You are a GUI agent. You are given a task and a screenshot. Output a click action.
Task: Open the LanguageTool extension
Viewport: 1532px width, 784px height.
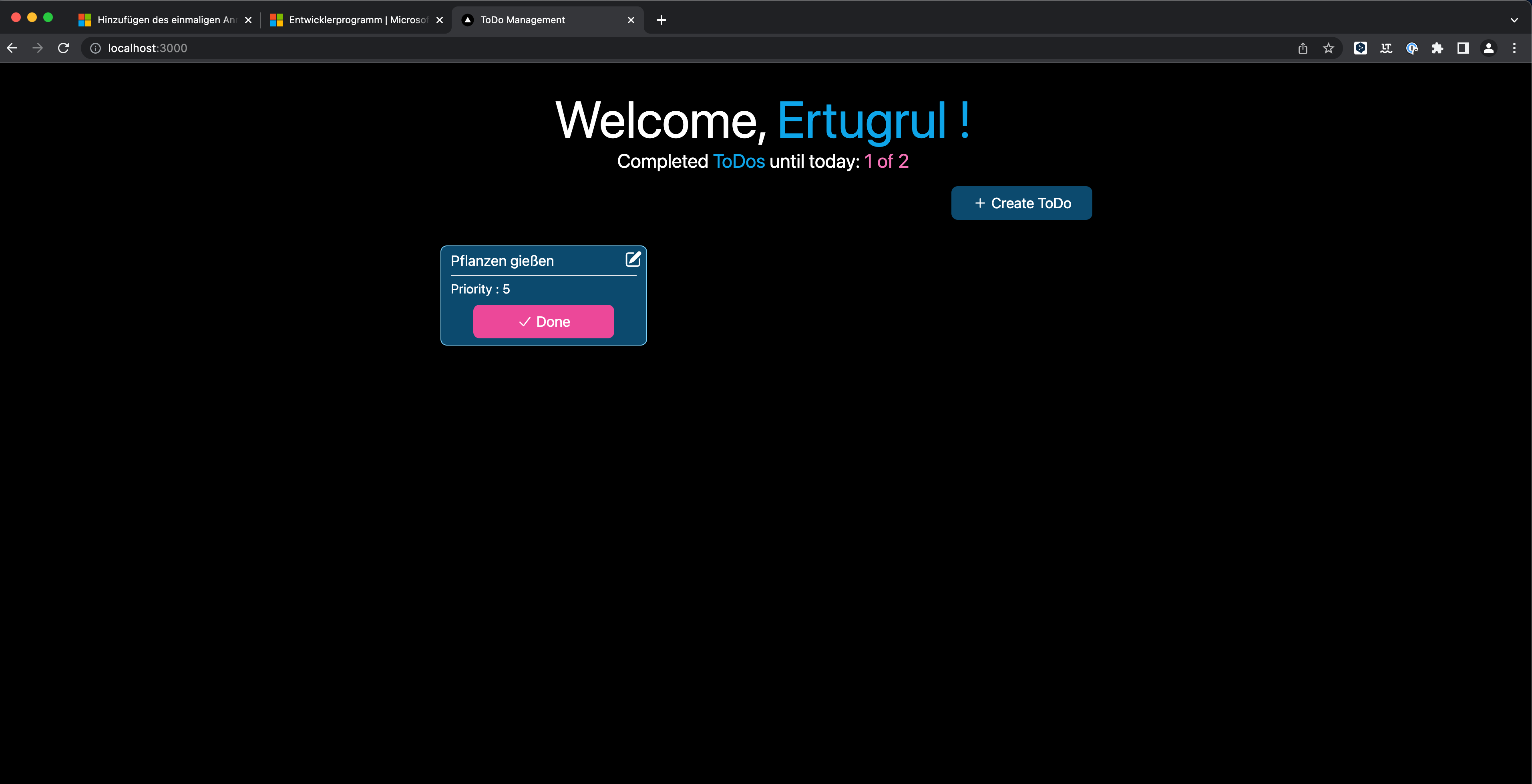1386,48
